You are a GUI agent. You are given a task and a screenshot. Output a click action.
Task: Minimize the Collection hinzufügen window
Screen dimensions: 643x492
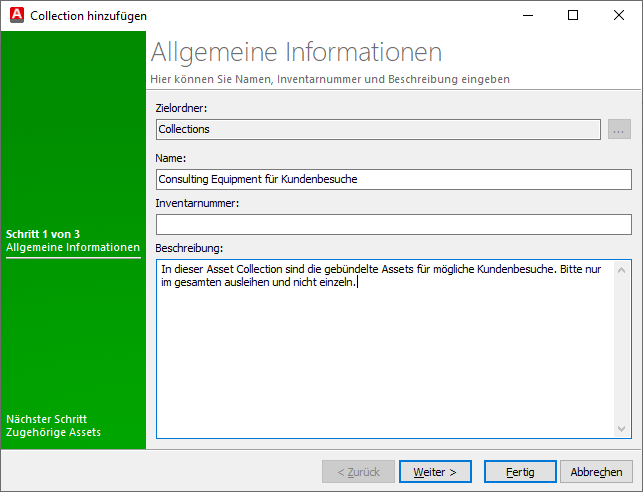[527, 15]
